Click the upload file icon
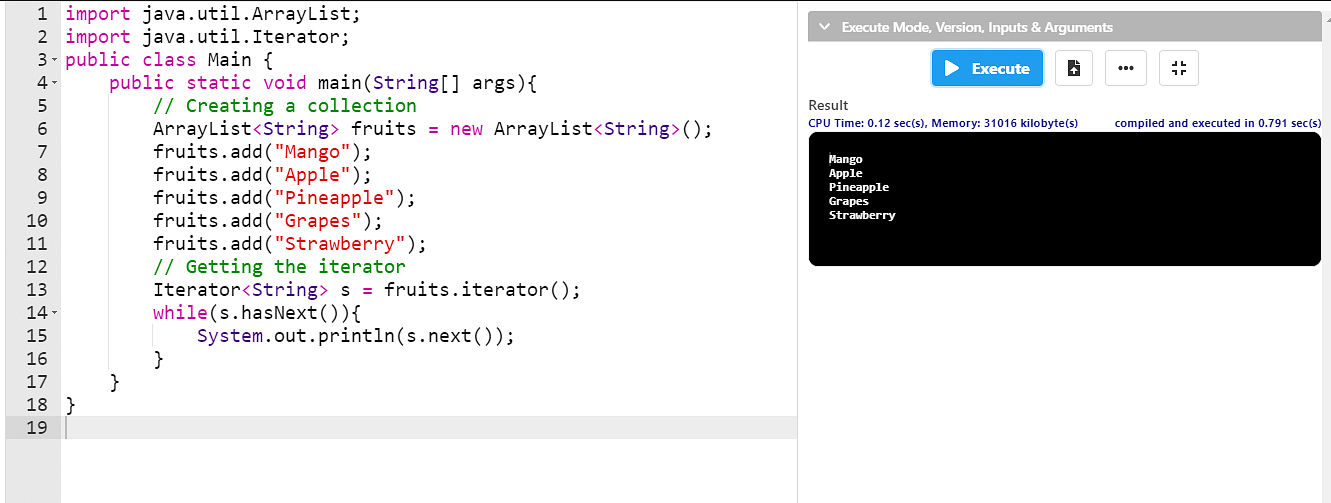The image size is (1331, 503). [x=1073, y=68]
